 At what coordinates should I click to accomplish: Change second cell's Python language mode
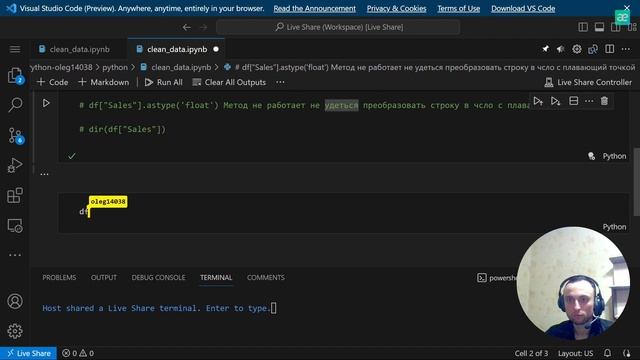[x=614, y=227]
